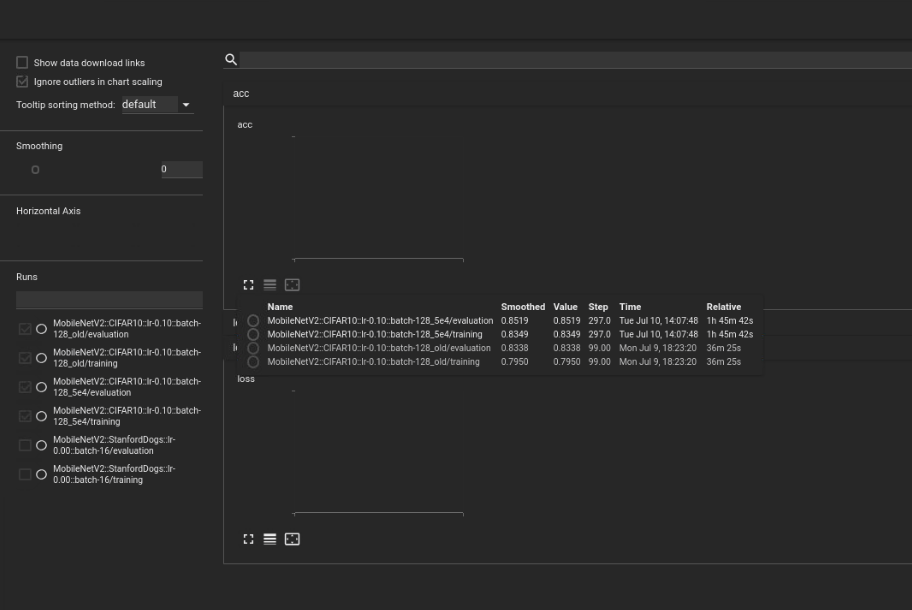Viewport: 912px width, 610px height.
Task: Check the StanfordDogs batch-16/training run checkbox
Action: (x=25, y=475)
